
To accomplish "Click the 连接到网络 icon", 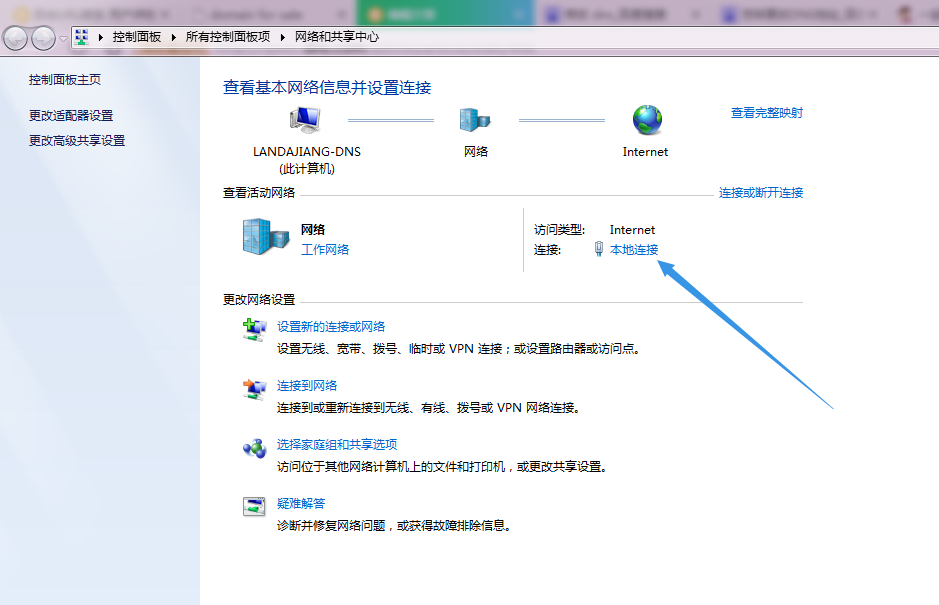I will (x=254, y=390).
